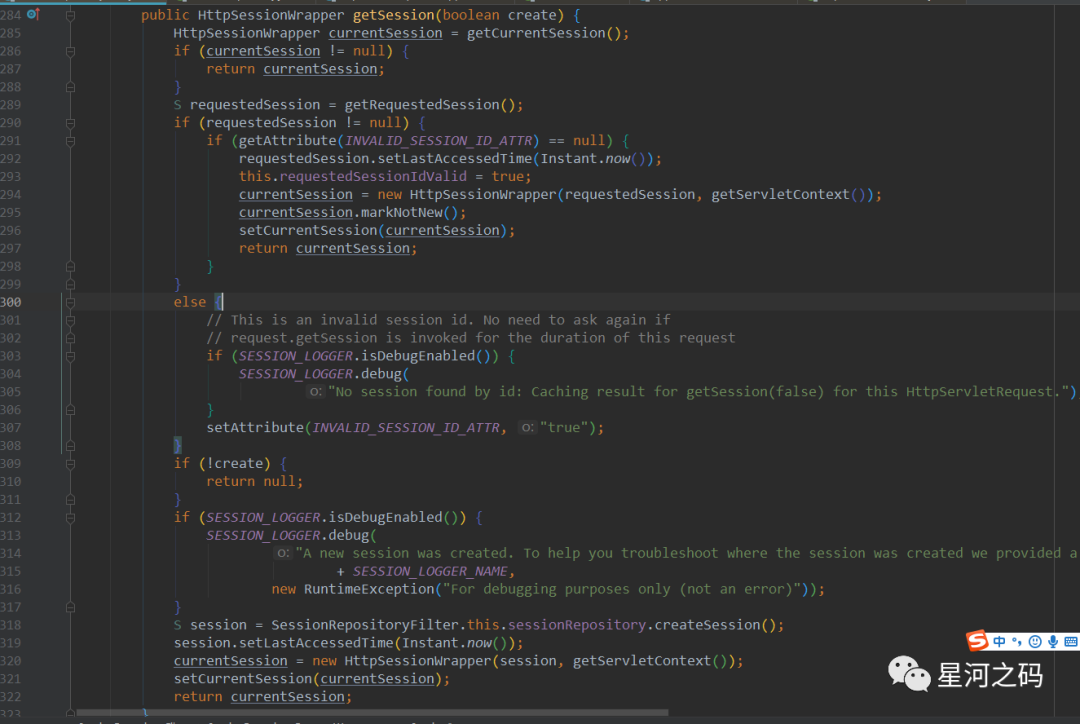Click getCurrentSession() call on line 285
Viewport: 1080px width, 724px height.
tap(544, 33)
